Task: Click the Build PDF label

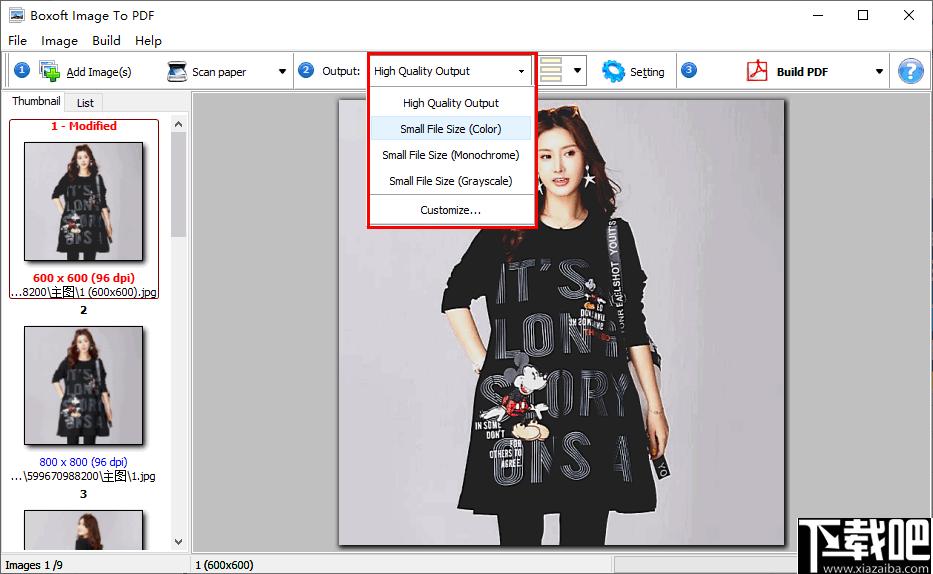Action: click(802, 72)
